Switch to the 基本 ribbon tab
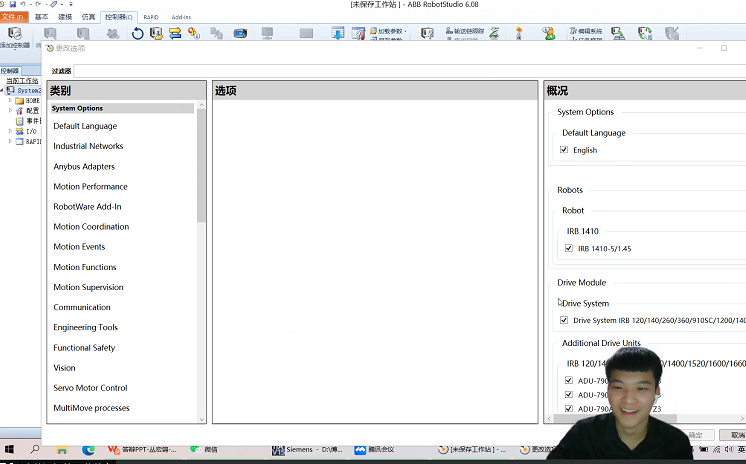746x464 pixels. (x=41, y=17)
